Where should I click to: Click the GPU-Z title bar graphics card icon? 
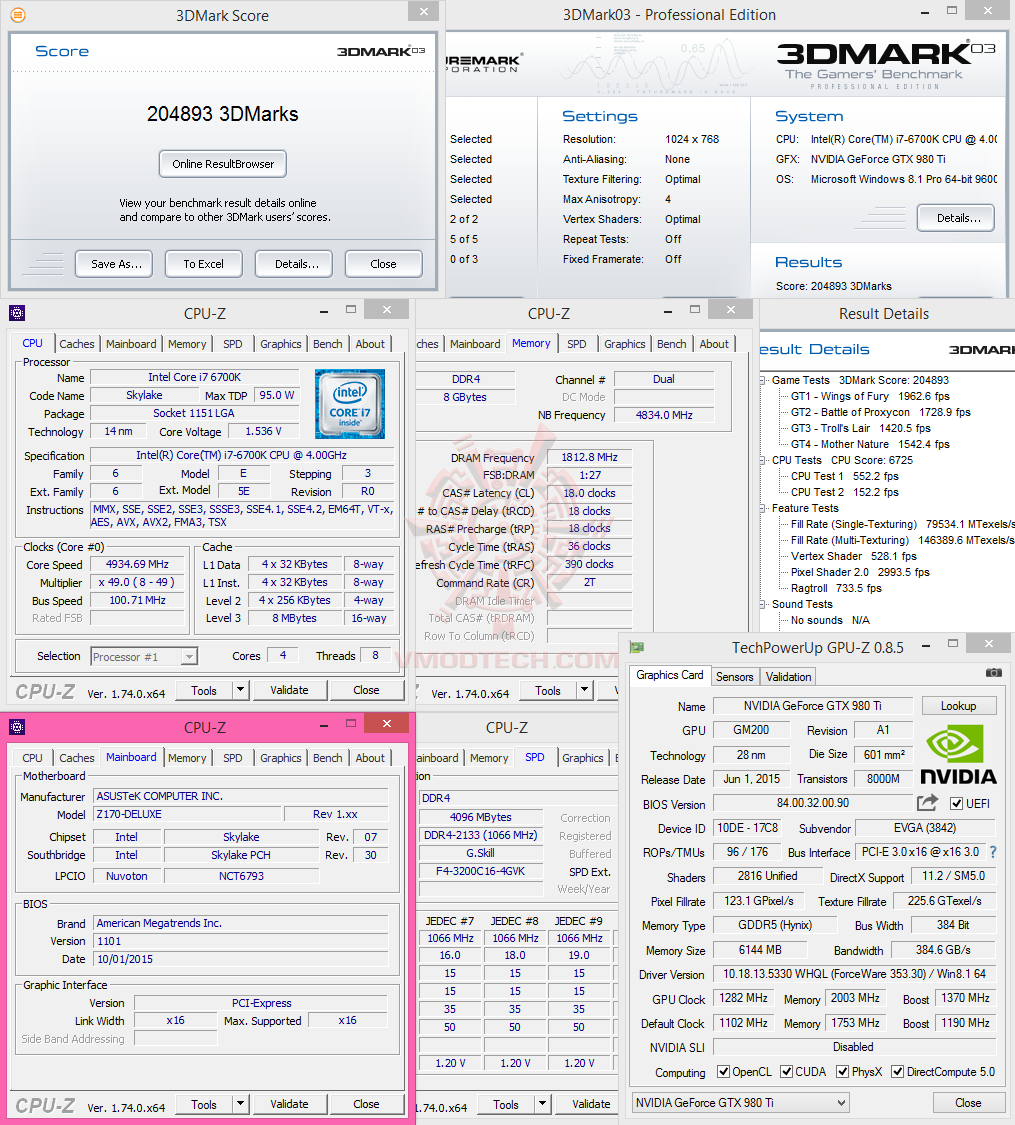[636, 648]
